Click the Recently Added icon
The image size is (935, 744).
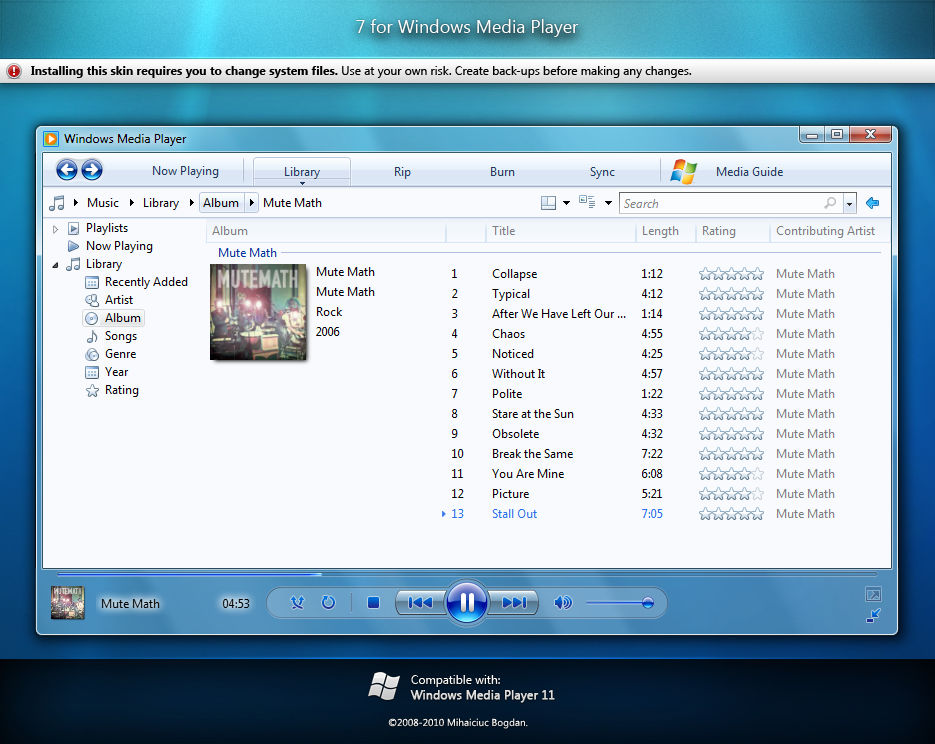(92, 283)
